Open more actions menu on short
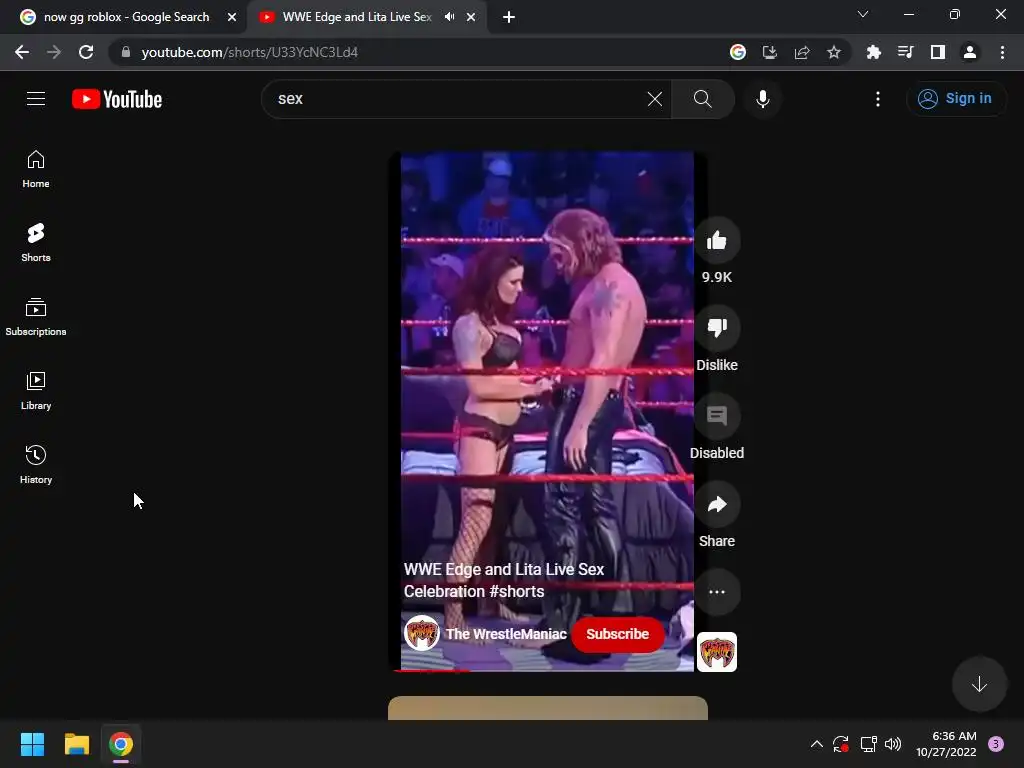The height and width of the screenshot is (768, 1024). click(x=716, y=592)
